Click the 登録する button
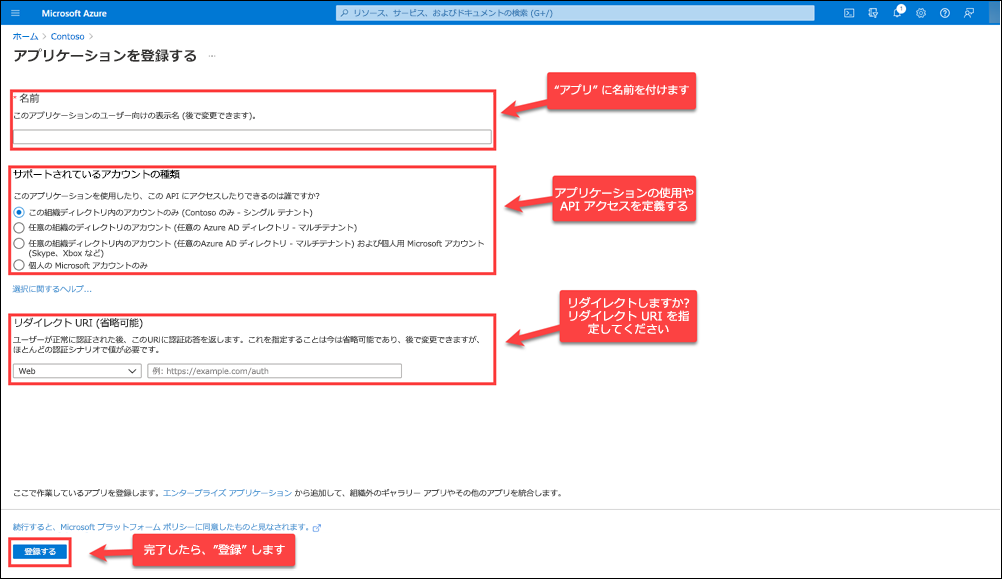 [40, 552]
